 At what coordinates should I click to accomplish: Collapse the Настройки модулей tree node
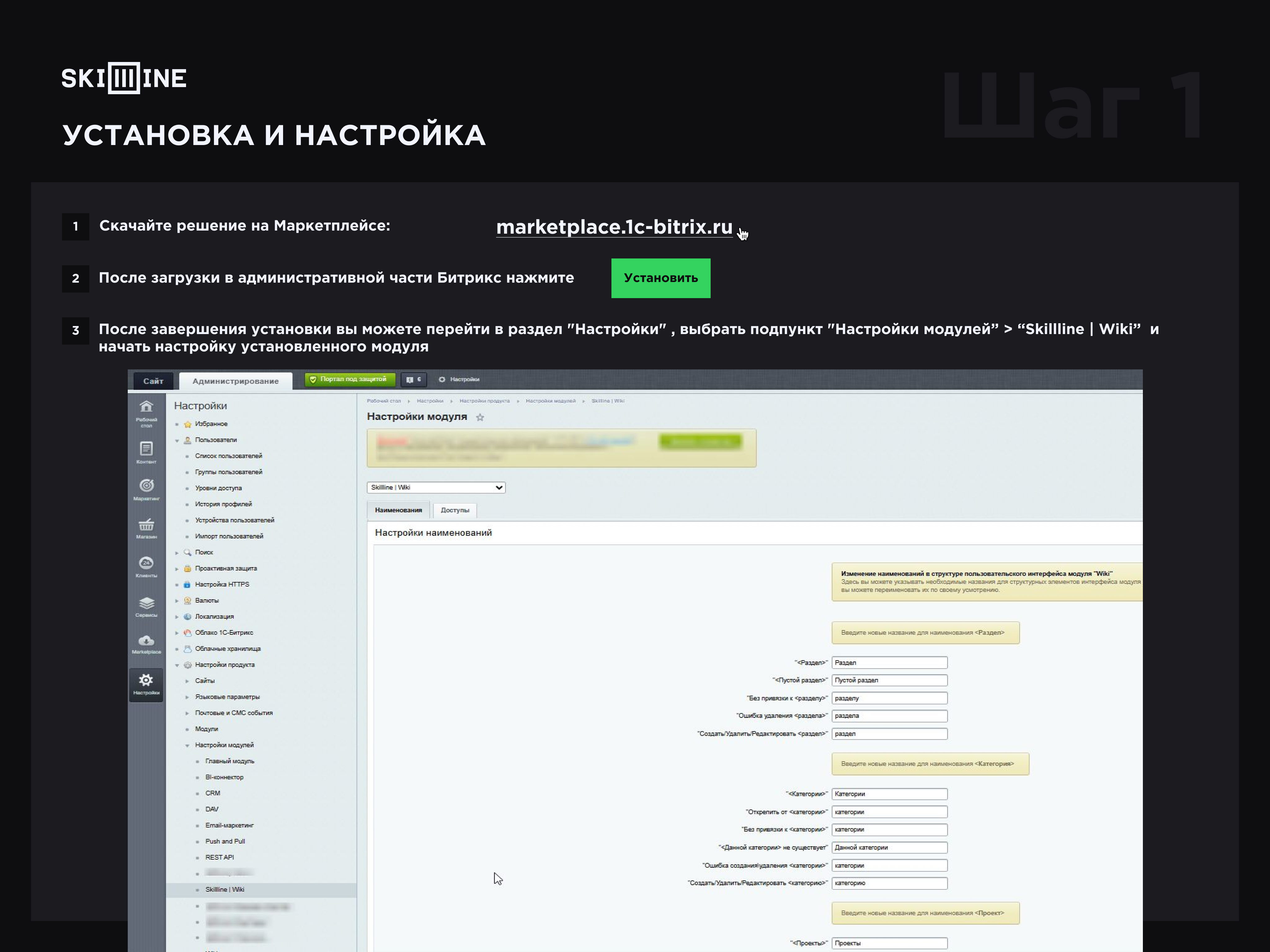pyautogui.click(x=187, y=745)
